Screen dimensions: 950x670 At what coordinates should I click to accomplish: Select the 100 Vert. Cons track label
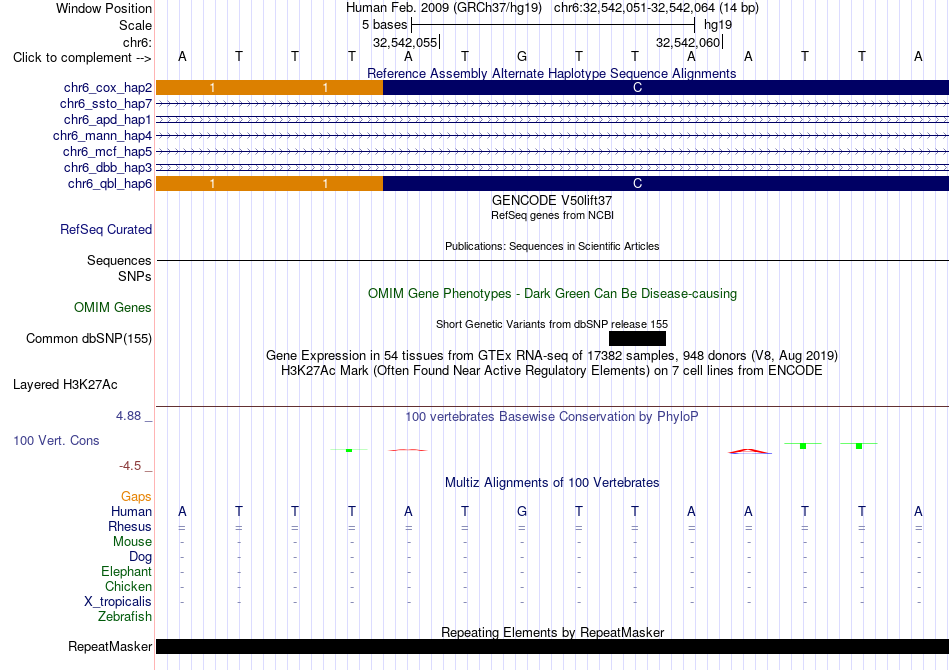[56, 440]
